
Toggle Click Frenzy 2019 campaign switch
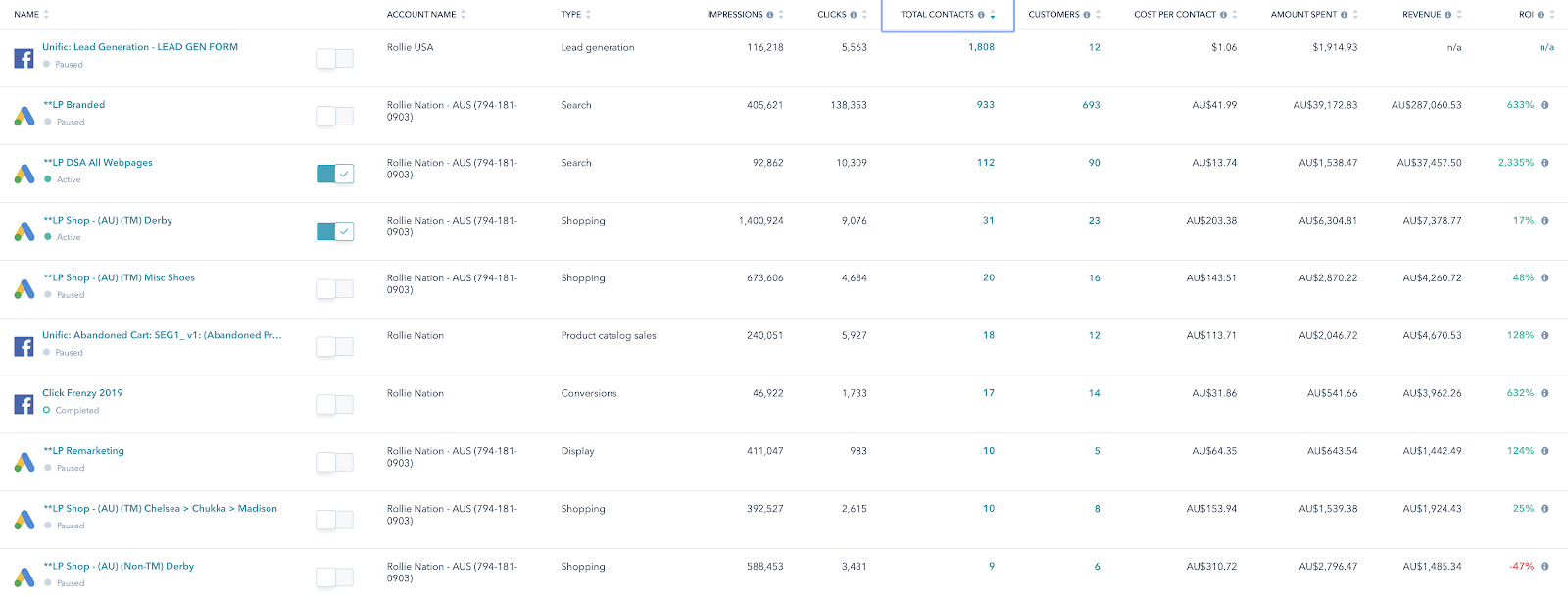click(334, 405)
